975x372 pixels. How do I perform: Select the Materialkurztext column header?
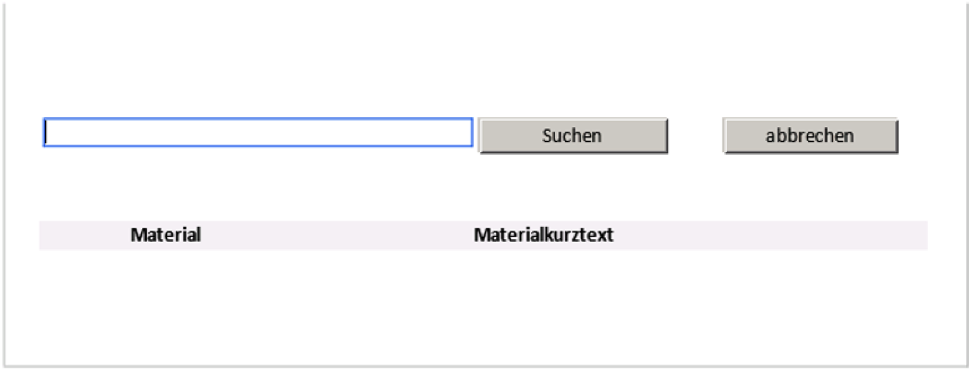(x=543, y=235)
